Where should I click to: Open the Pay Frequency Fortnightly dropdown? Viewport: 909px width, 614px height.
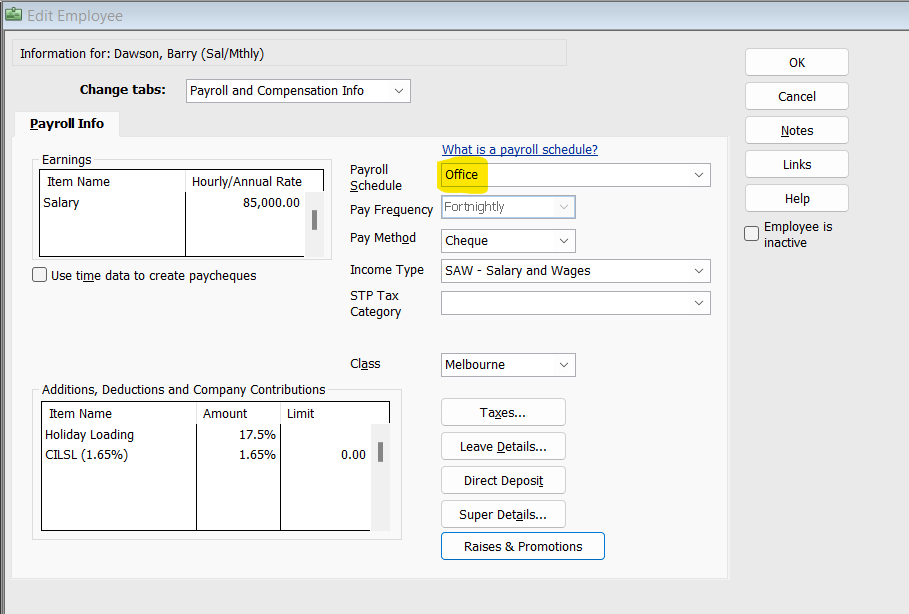(x=508, y=207)
